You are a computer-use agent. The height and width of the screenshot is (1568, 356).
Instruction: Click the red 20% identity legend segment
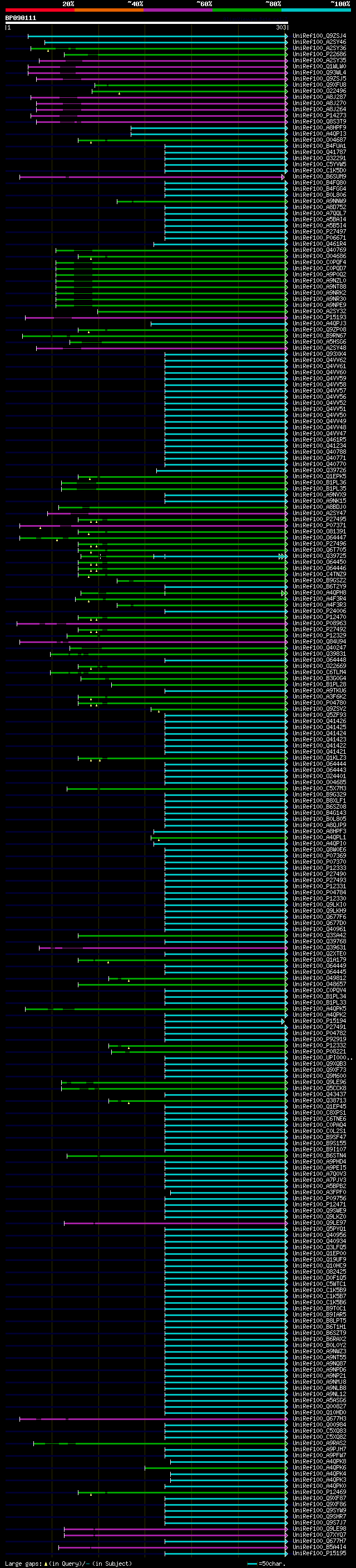[39, 10]
